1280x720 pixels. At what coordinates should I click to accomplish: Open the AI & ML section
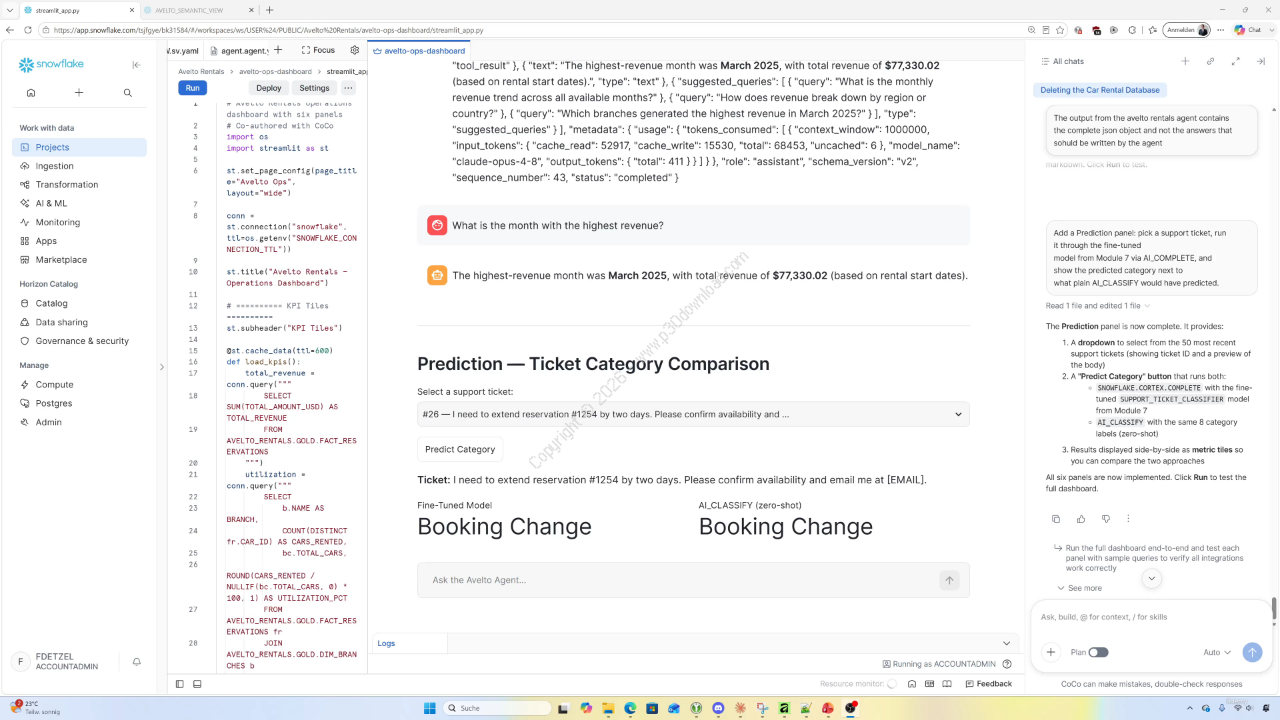point(79,203)
